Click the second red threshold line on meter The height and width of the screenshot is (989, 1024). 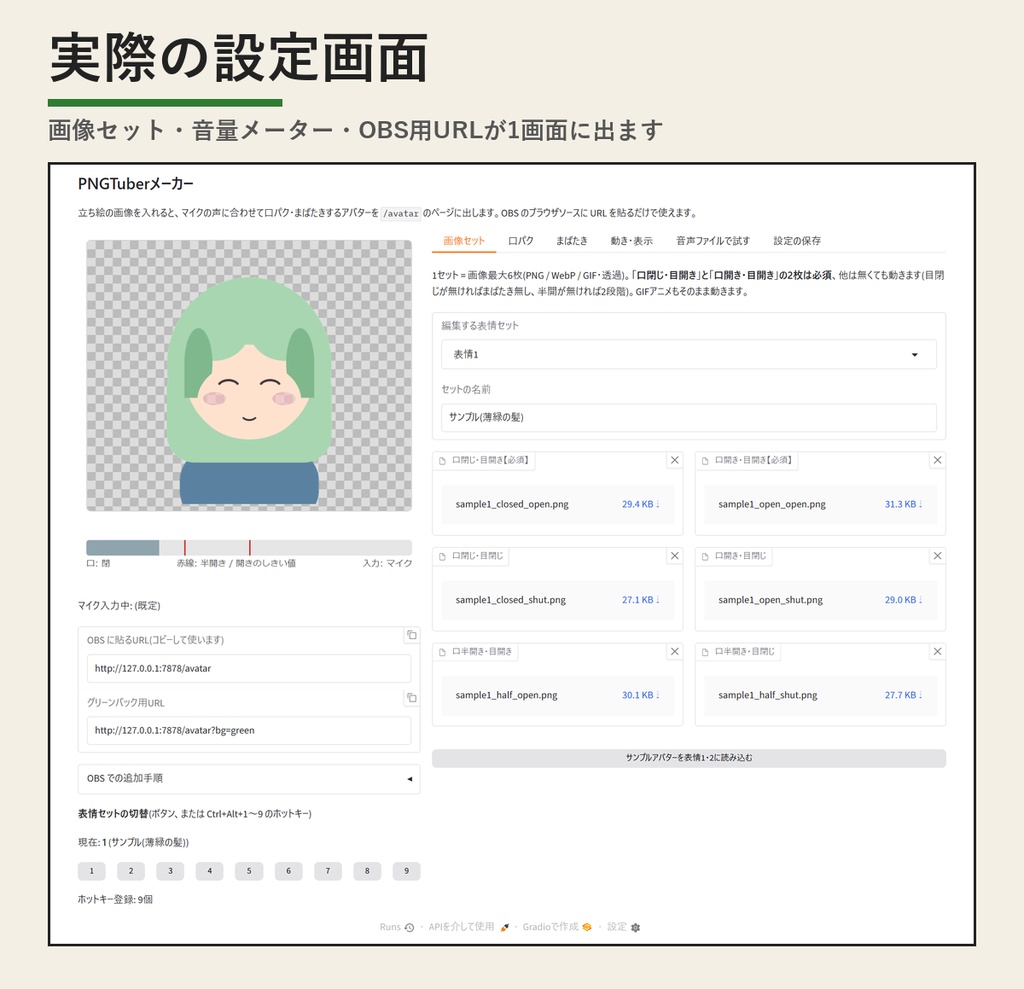[x=249, y=547]
